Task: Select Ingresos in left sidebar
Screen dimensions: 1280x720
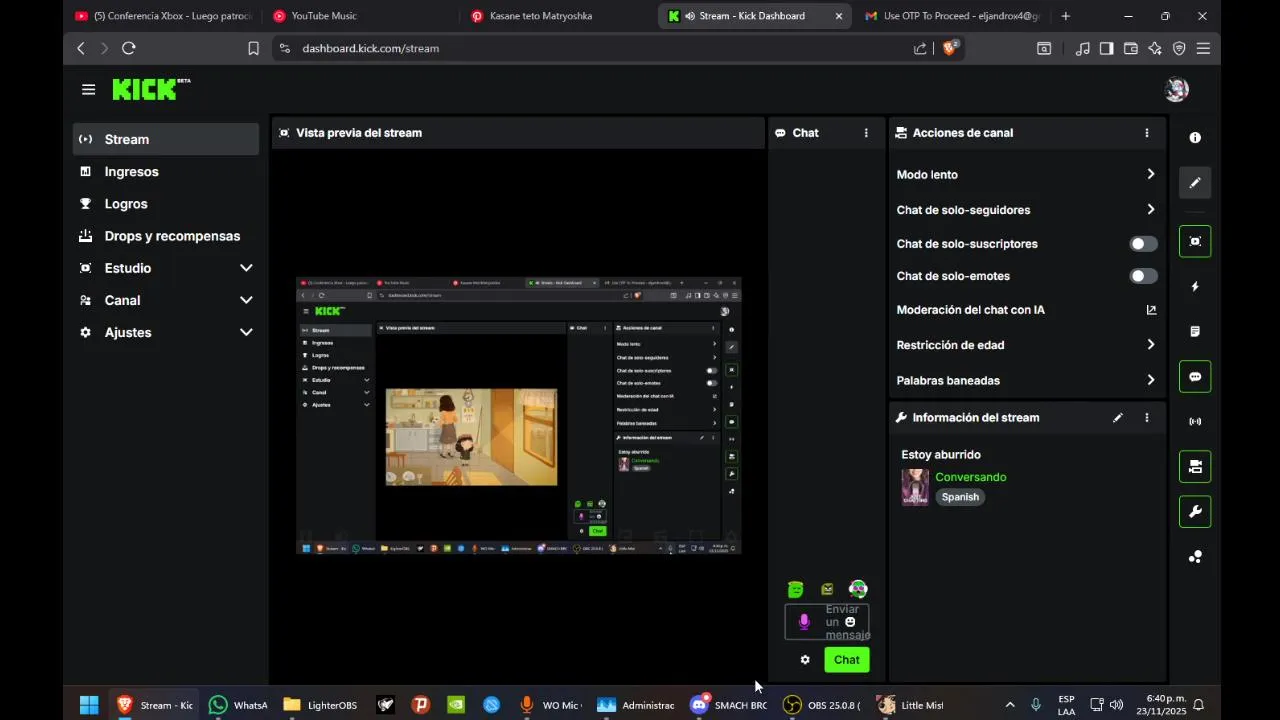Action: click(x=166, y=172)
